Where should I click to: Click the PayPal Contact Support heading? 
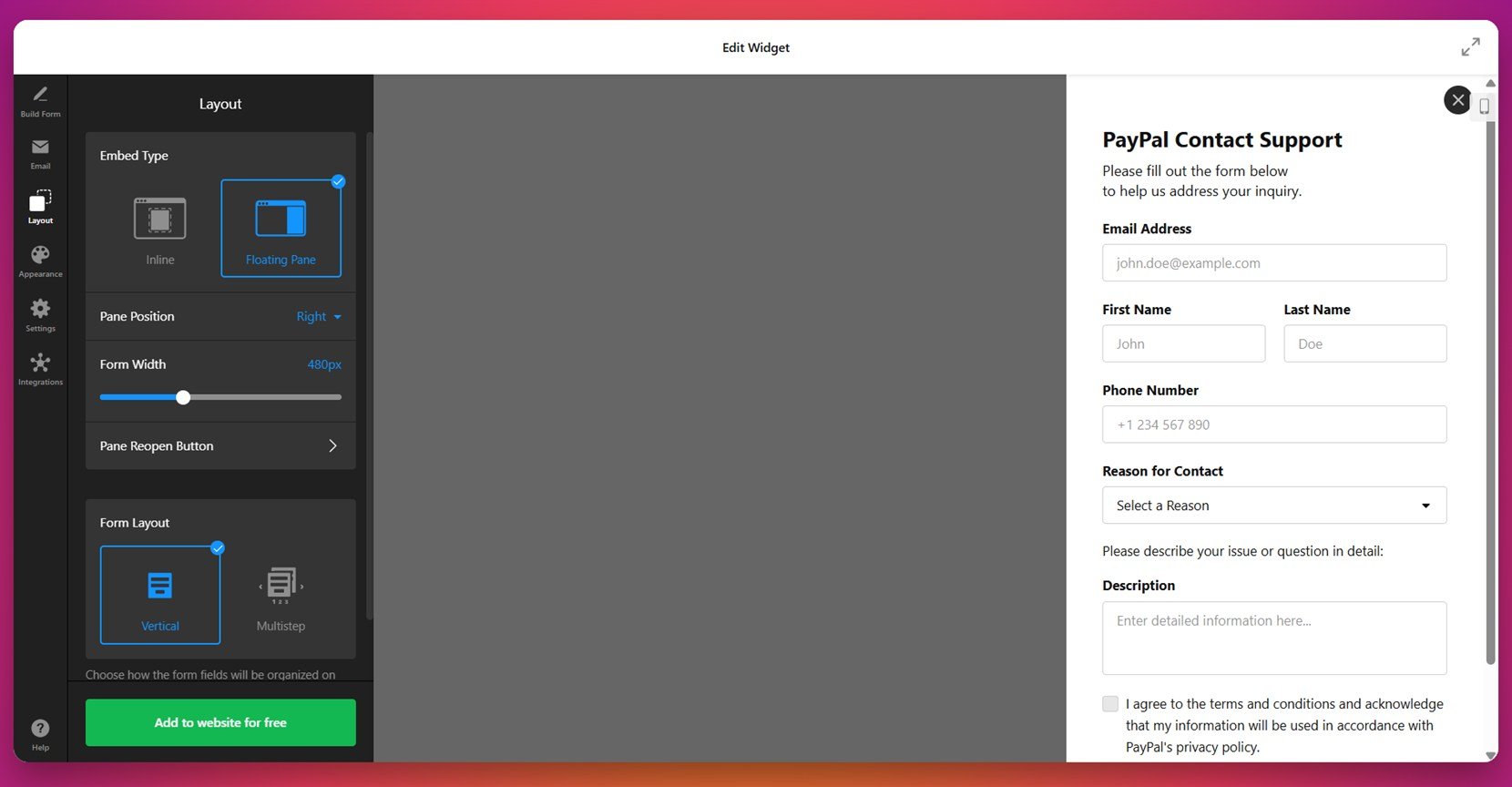click(x=1222, y=139)
